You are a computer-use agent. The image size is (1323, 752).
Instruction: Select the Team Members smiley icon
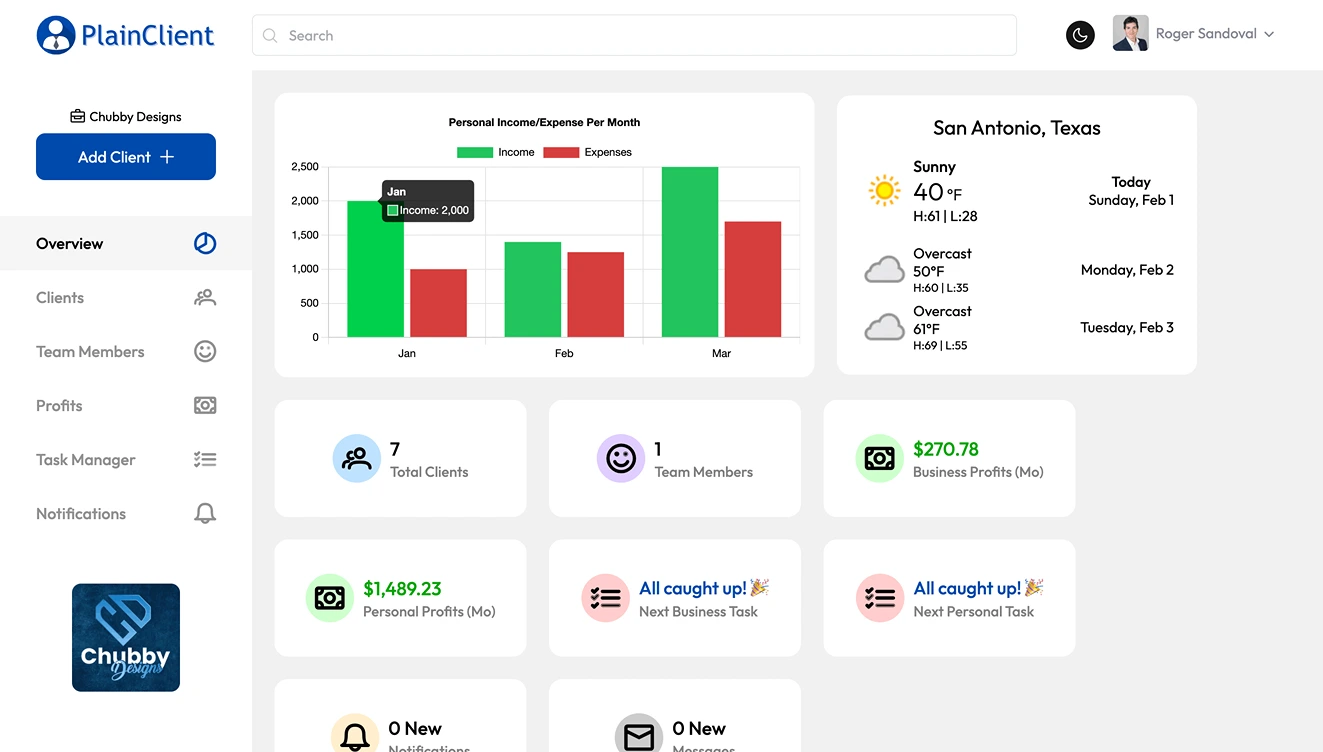pyautogui.click(x=205, y=351)
